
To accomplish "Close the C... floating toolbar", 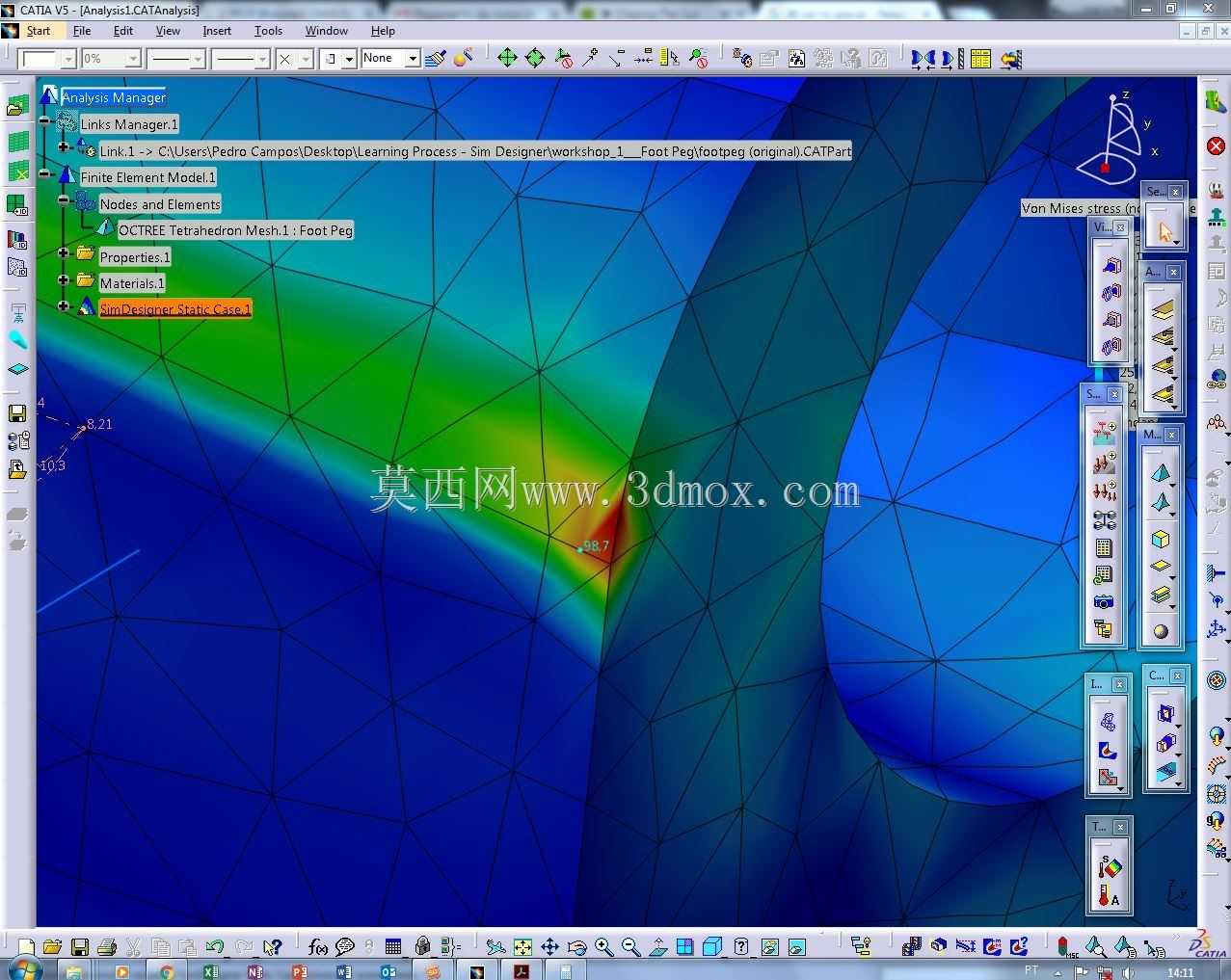I will click(1177, 675).
